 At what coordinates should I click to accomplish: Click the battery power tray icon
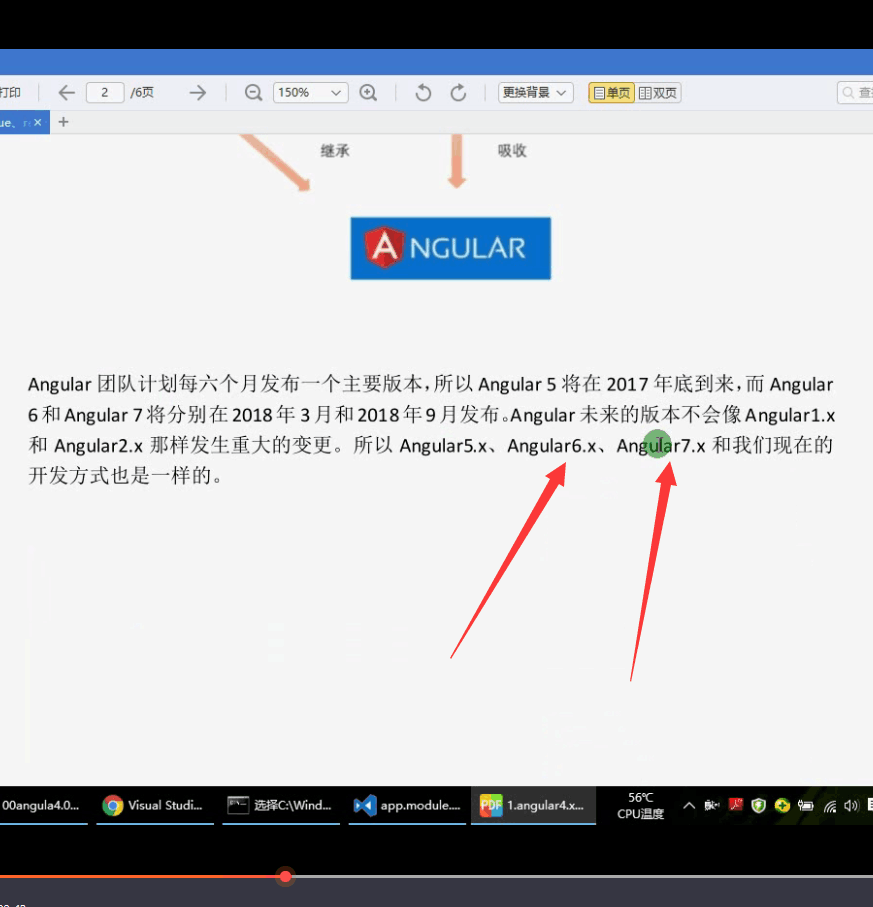[x=805, y=805]
